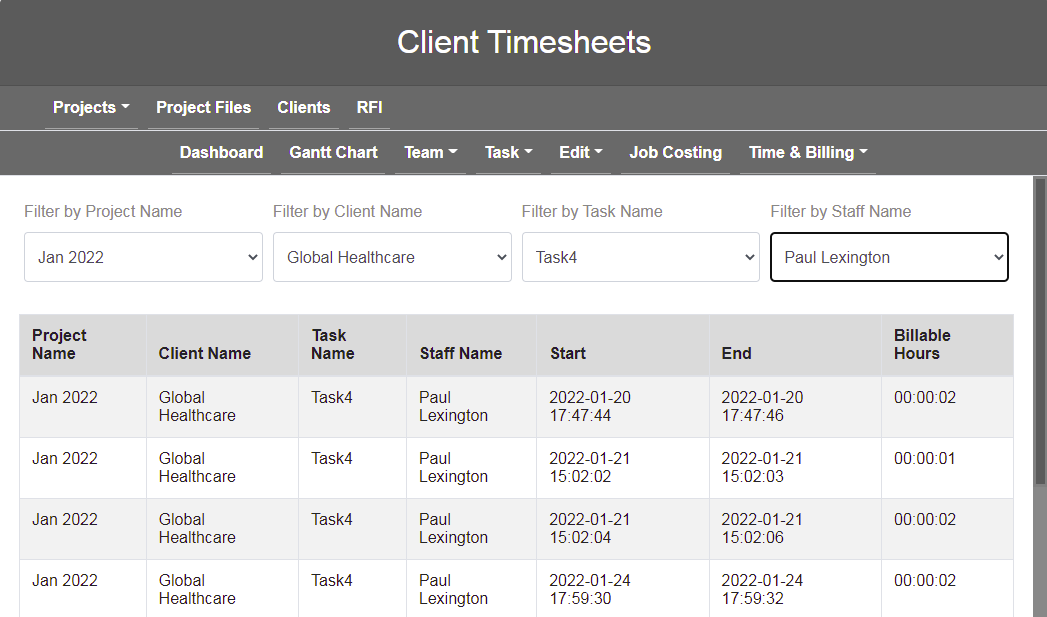
Task: Go to Project Files page
Action: (x=203, y=108)
